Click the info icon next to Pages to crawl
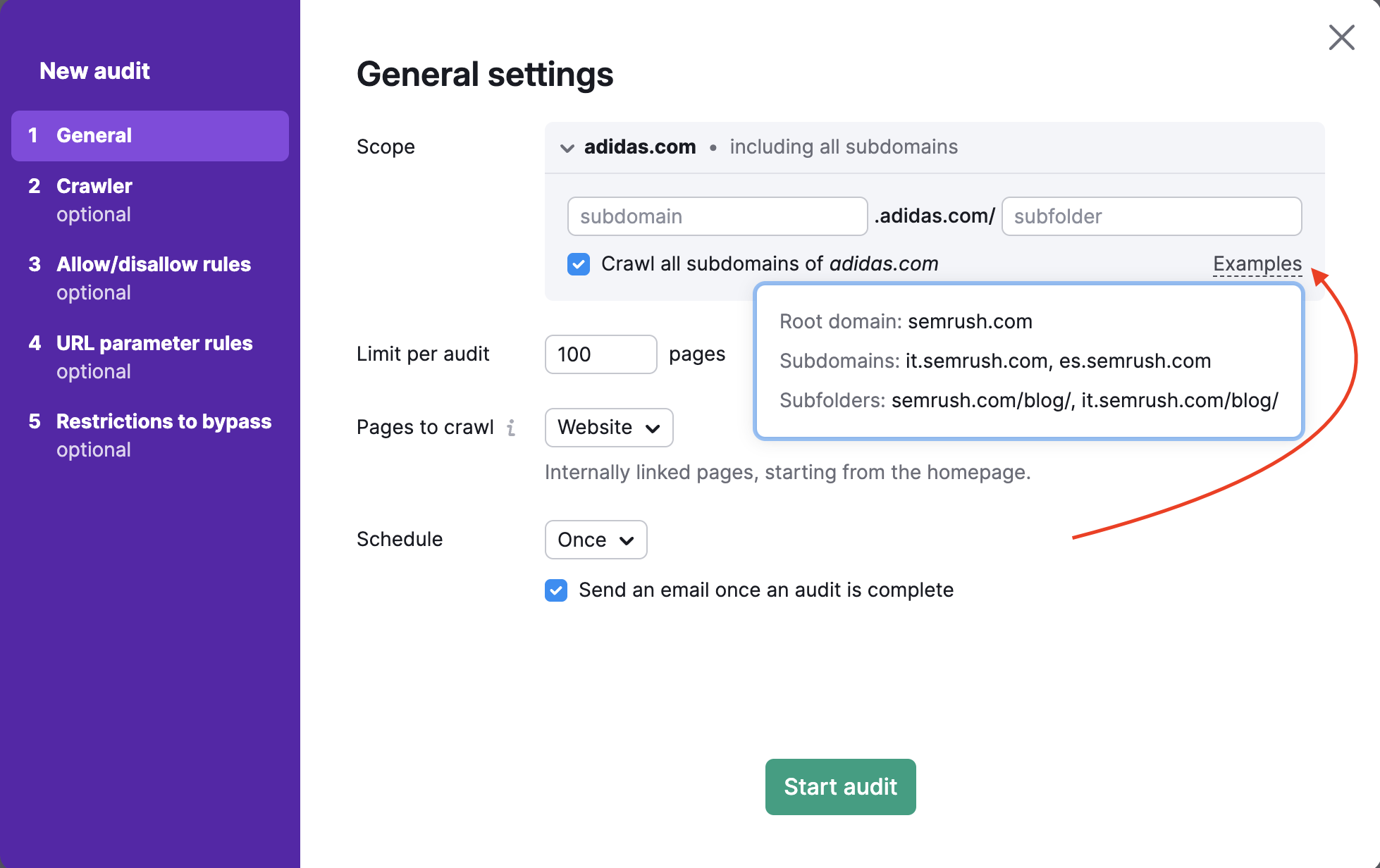The image size is (1380, 868). tap(512, 427)
